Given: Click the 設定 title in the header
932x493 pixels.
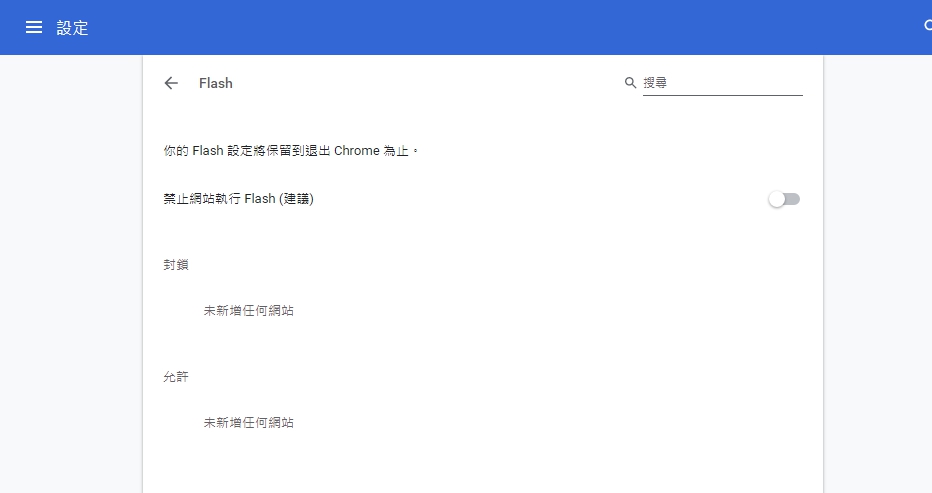Looking at the screenshot, I should pos(73,28).
